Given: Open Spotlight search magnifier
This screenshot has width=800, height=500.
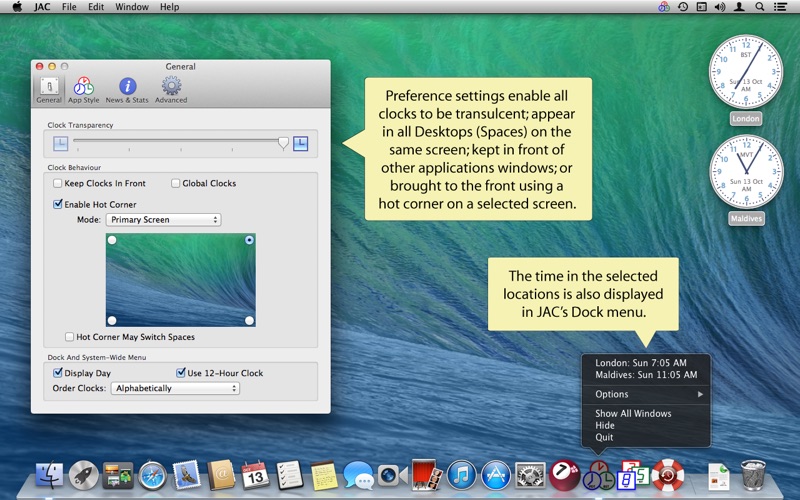Looking at the screenshot, I should pyautogui.click(x=760, y=7).
